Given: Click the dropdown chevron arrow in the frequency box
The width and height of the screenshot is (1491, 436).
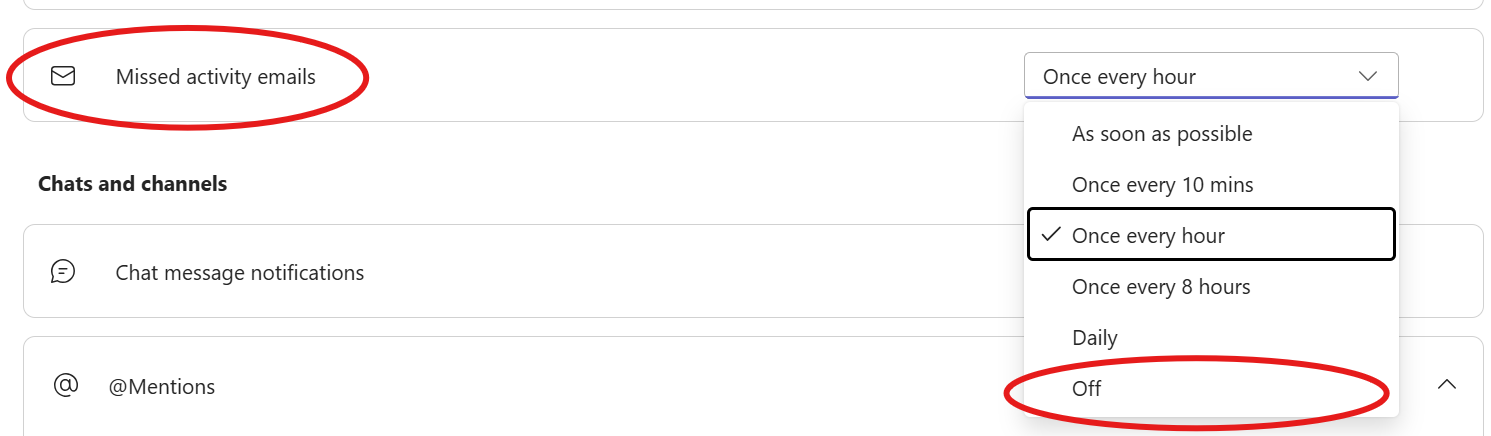Looking at the screenshot, I should pyautogui.click(x=1367, y=76).
